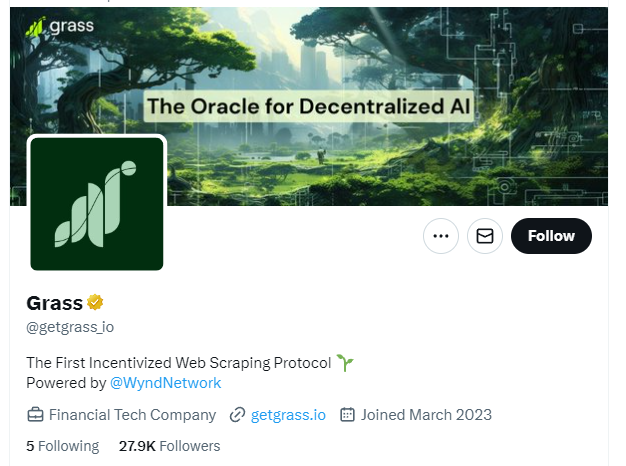The image size is (626, 466).
Task: Click the Financial Tech Company label
Action: (132, 414)
